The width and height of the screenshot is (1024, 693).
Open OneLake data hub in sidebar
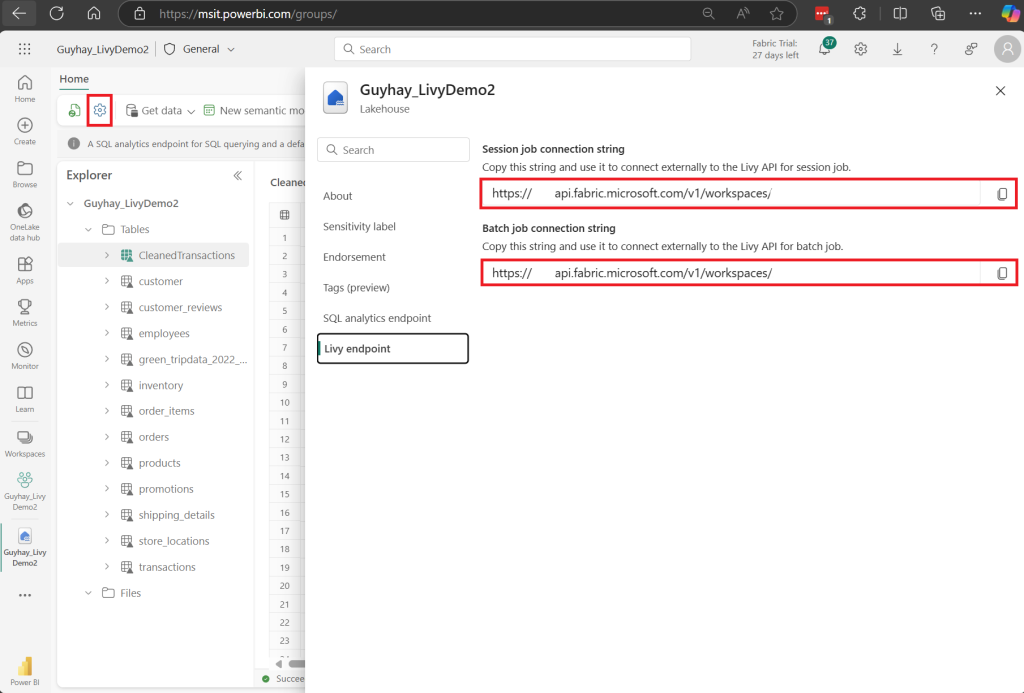25,222
